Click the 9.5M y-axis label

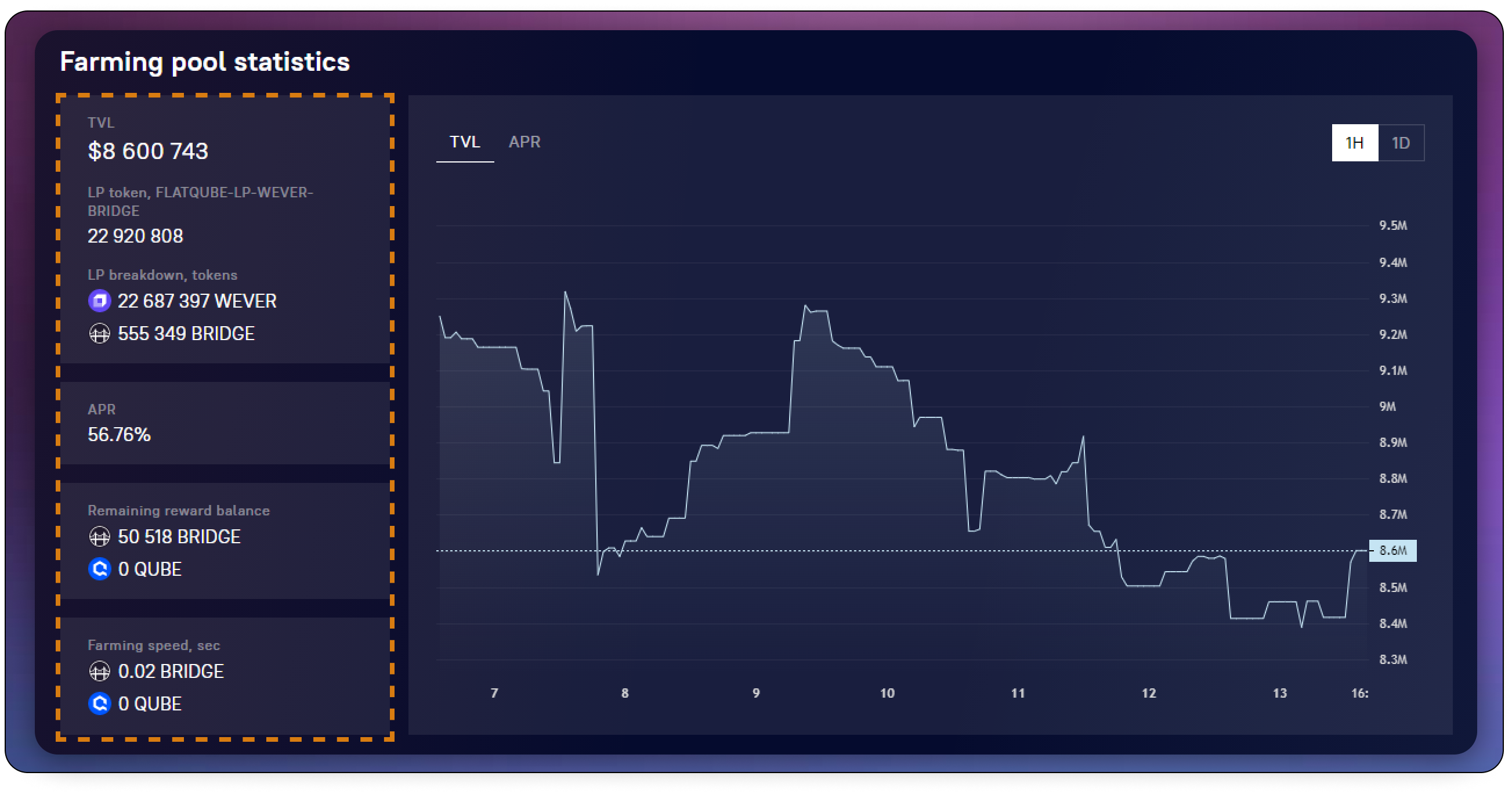pos(1392,226)
